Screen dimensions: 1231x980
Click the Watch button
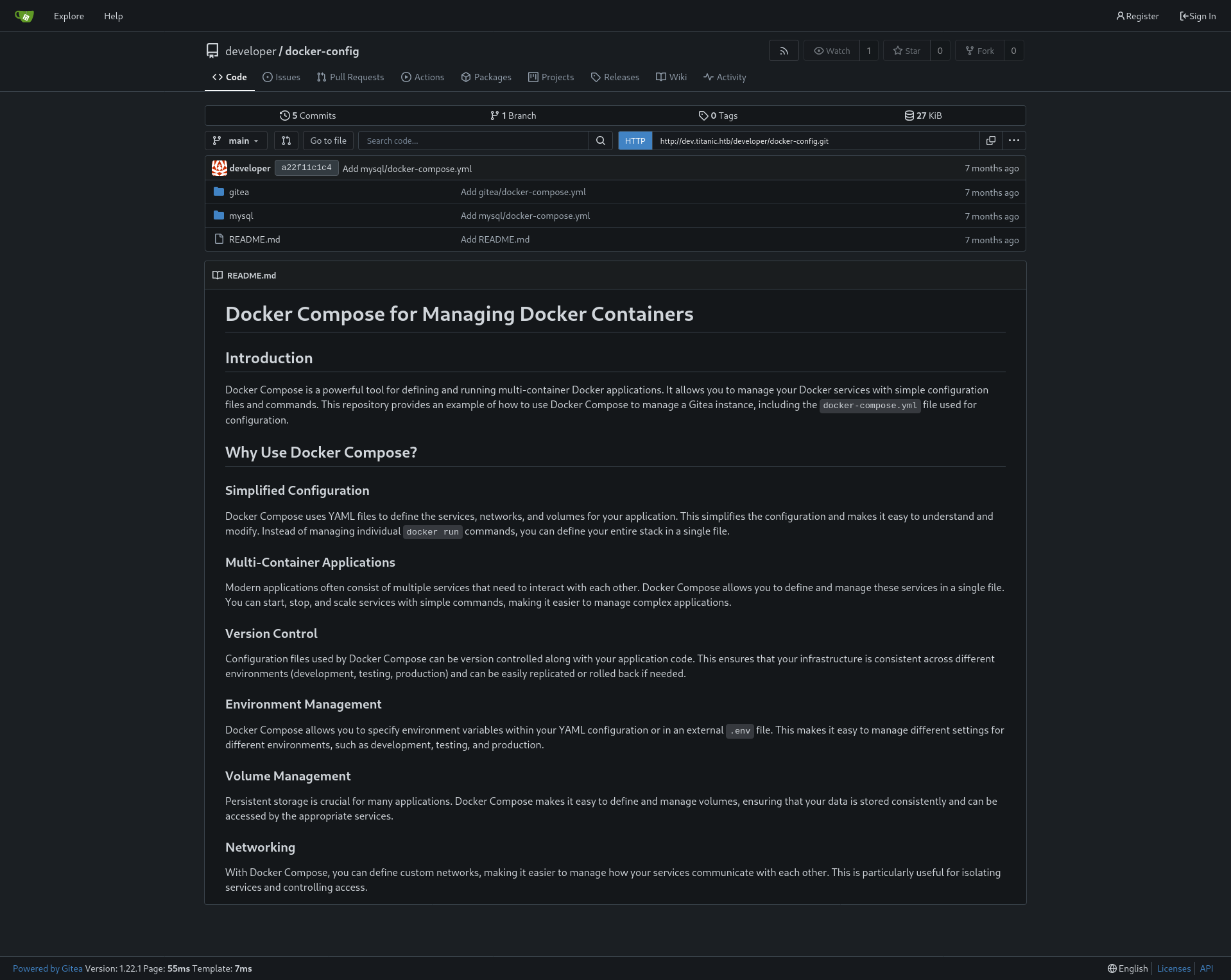[832, 51]
